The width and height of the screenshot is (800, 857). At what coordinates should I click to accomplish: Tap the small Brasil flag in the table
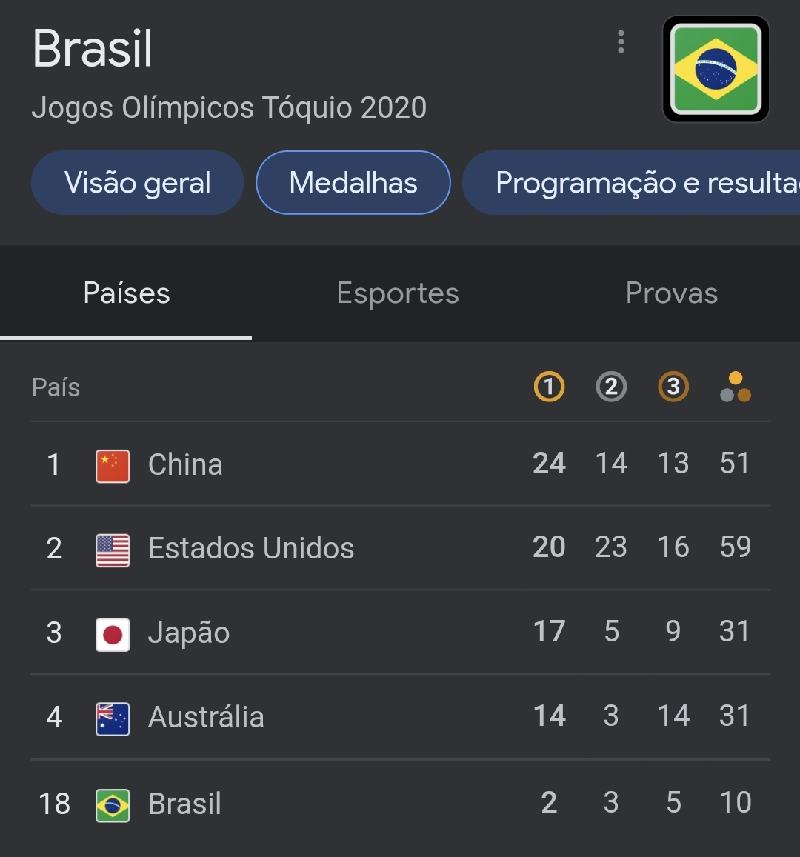point(113,806)
